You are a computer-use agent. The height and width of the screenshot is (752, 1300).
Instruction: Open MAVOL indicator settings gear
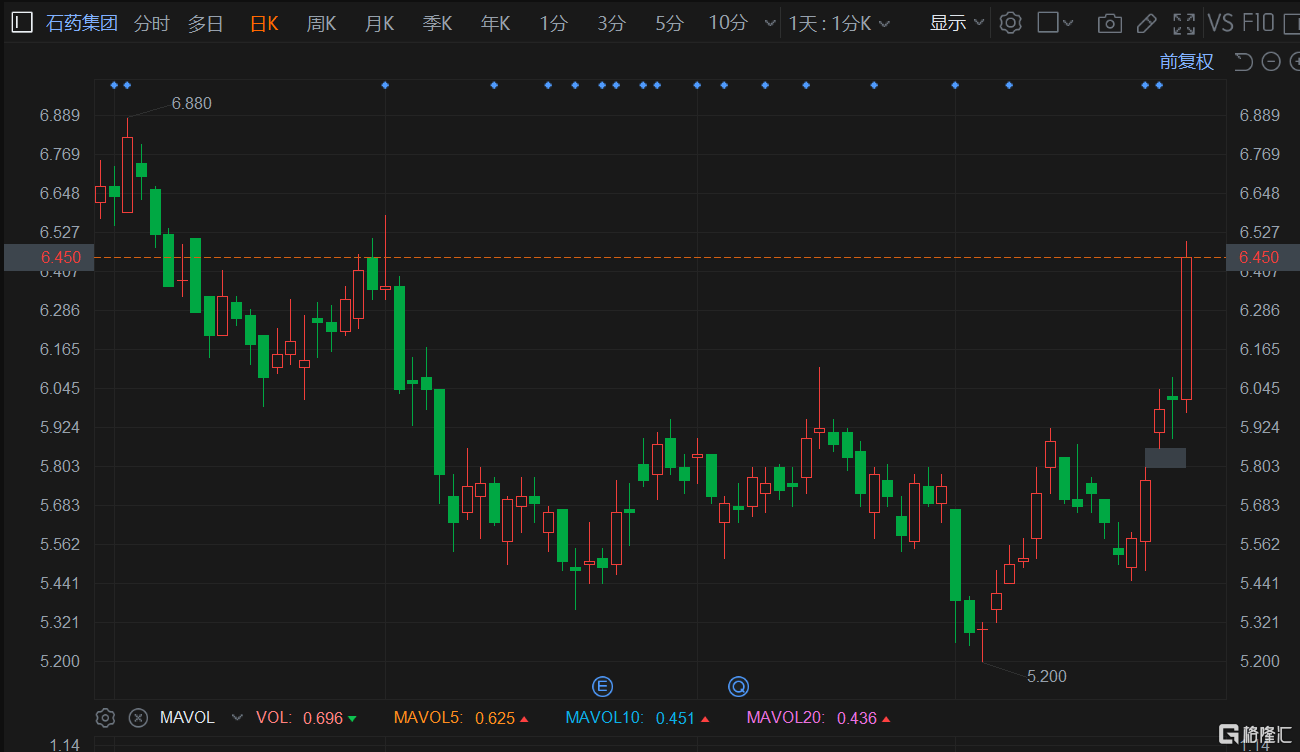coord(105,717)
